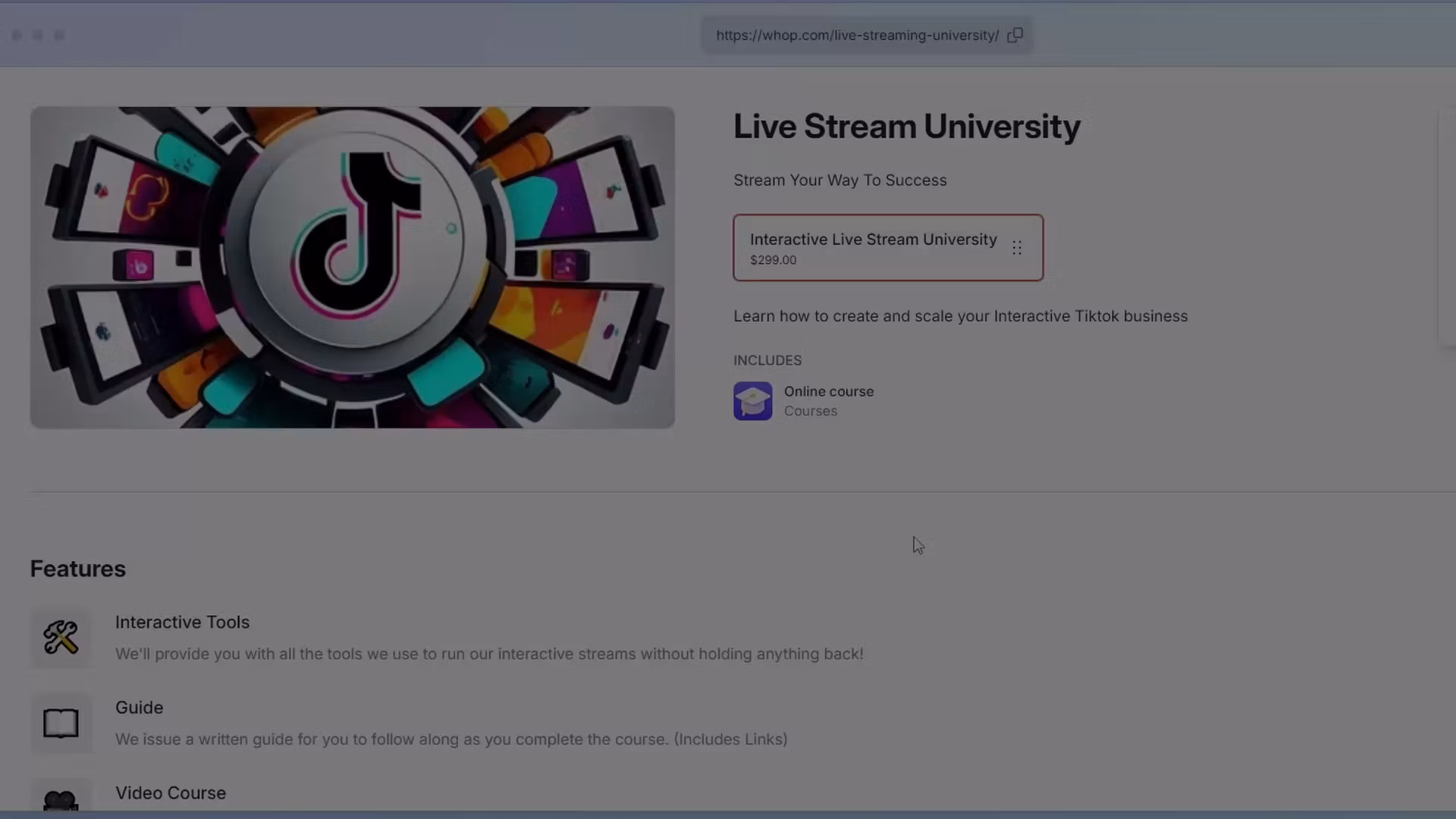
Task: Click the Video Course heading
Action: [x=170, y=792]
